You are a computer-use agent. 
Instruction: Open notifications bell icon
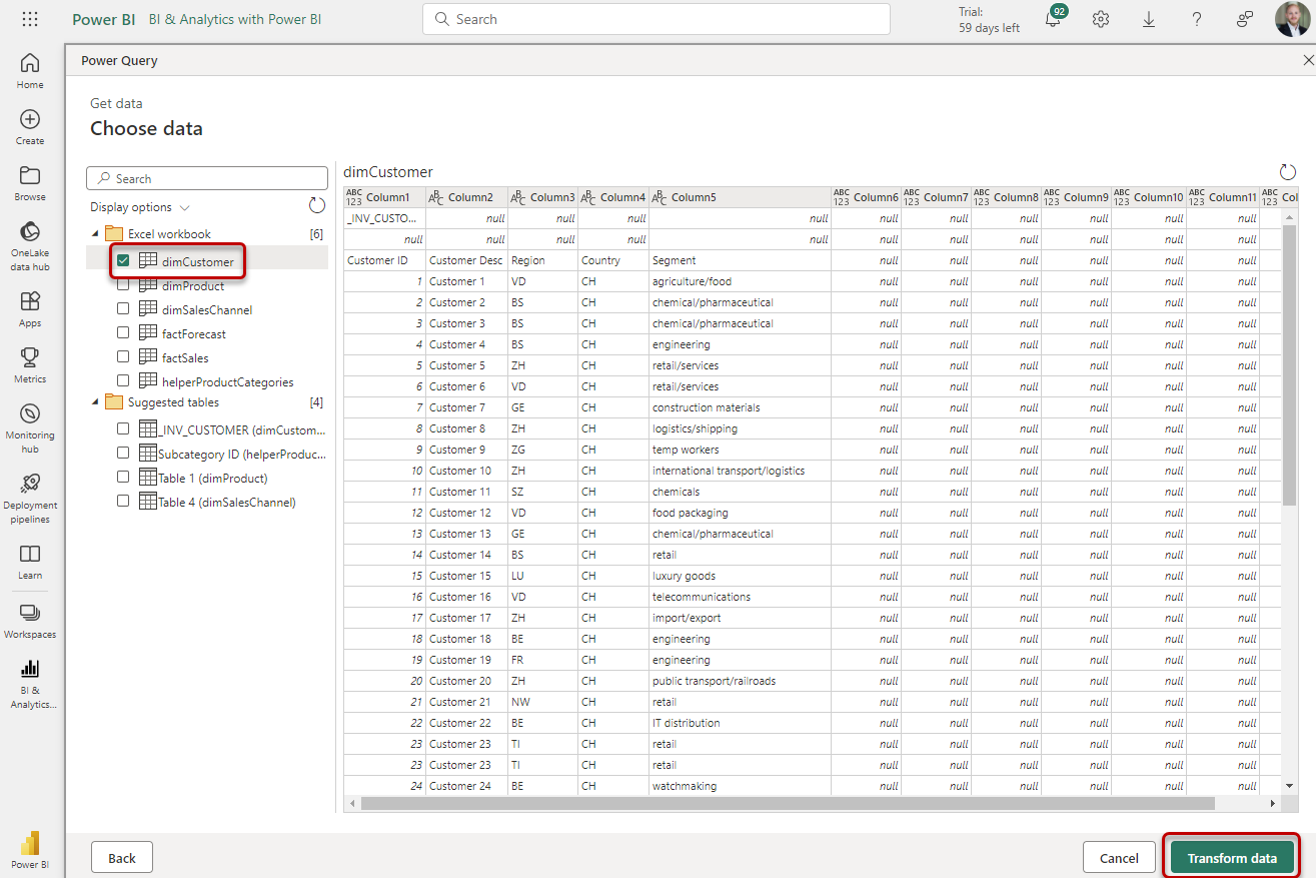tap(1053, 19)
